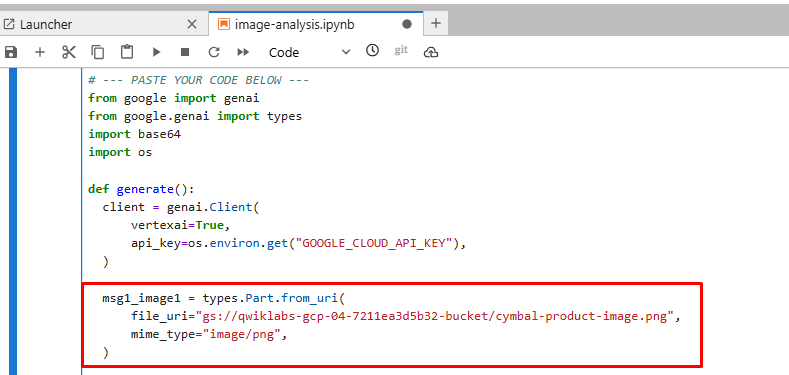Close the unsaved image-analysis.ipynb tab via dot
Image resolution: width=789 pixels, height=375 pixels.
pos(407,24)
